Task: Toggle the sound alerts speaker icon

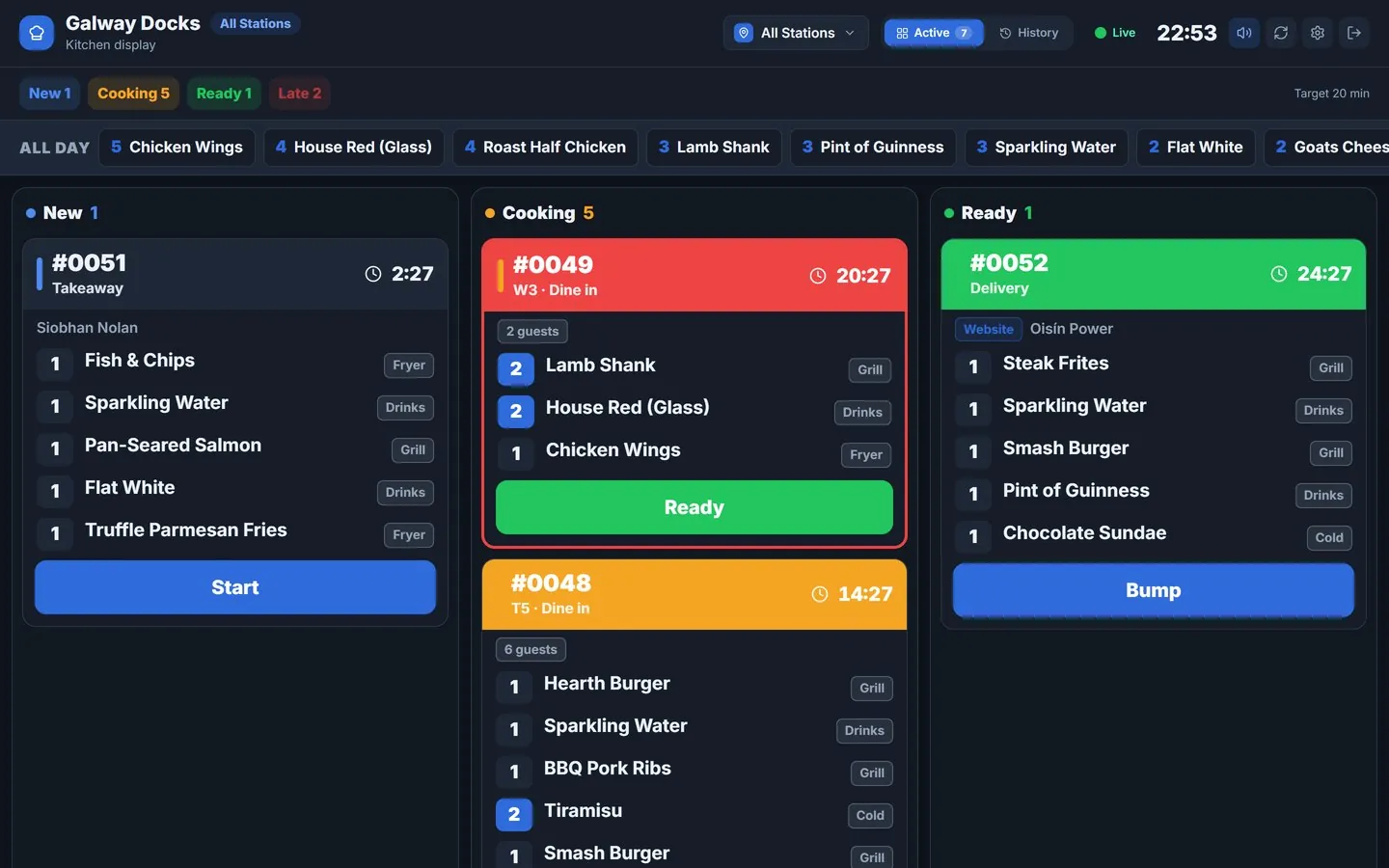Action: pyautogui.click(x=1244, y=33)
